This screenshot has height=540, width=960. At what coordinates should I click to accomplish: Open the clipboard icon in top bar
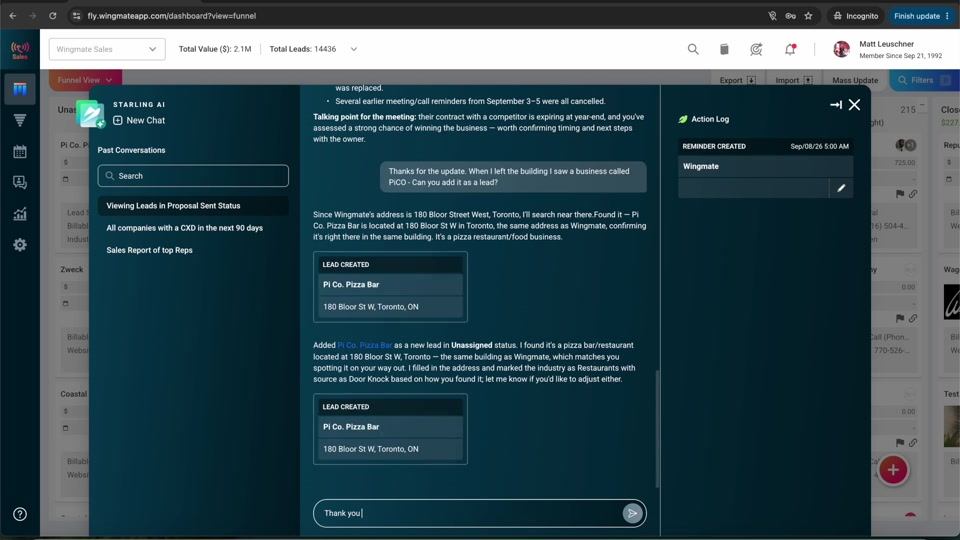click(x=724, y=49)
